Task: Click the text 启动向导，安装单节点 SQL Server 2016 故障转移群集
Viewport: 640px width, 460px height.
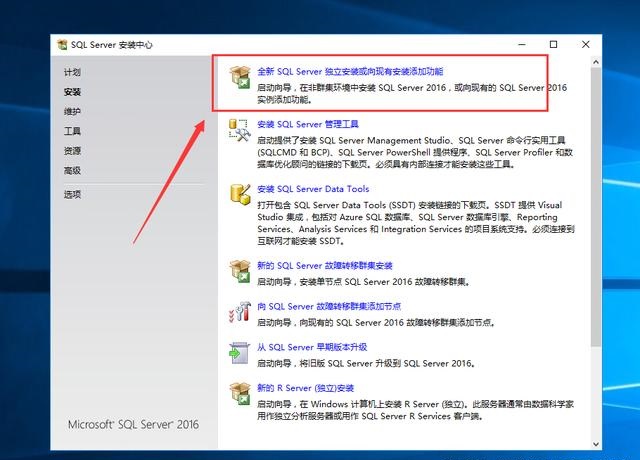Action: [x=363, y=282]
